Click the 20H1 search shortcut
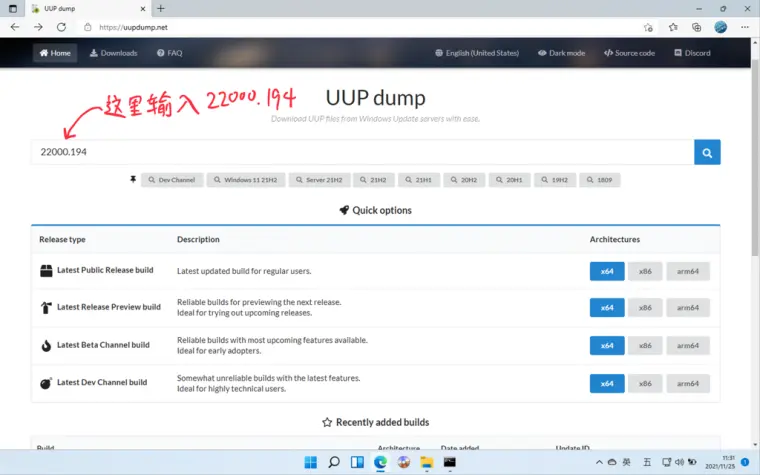This screenshot has height=475, width=760. 509,180
